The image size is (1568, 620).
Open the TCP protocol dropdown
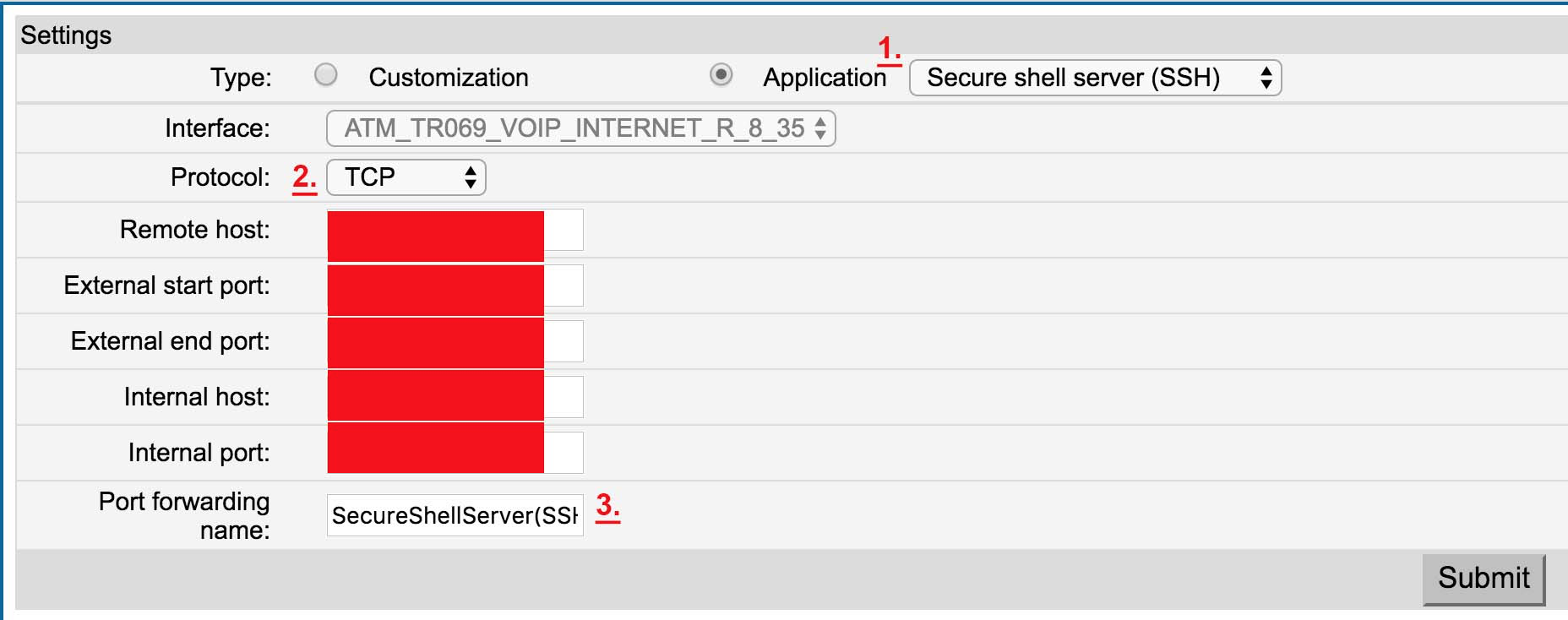click(406, 177)
